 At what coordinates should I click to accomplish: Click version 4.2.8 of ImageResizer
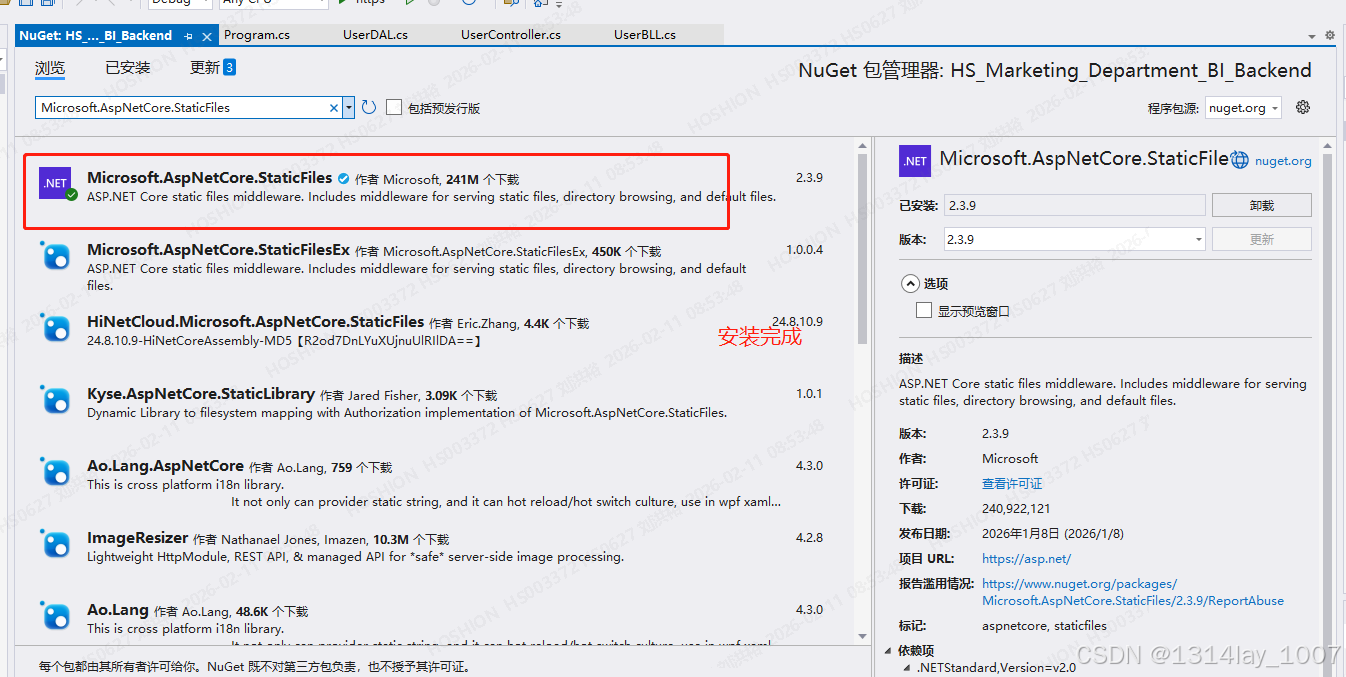click(x=809, y=538)
